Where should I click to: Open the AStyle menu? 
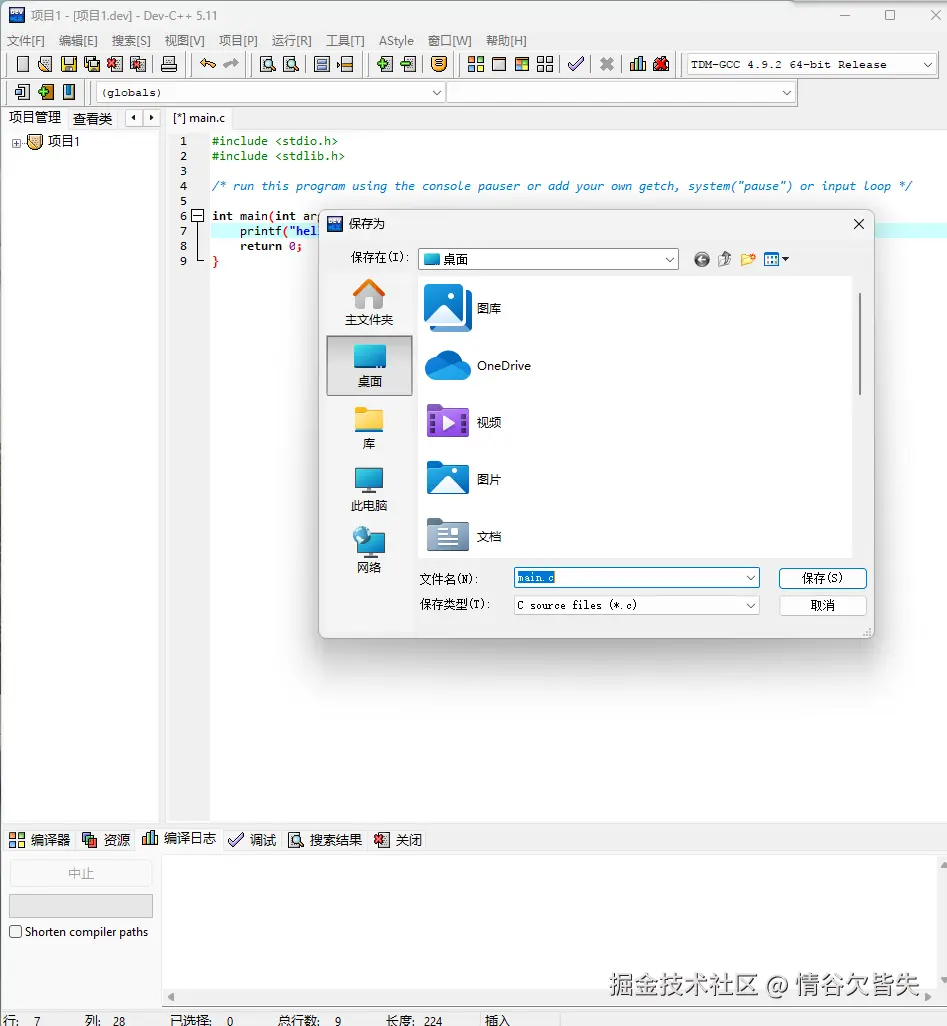396,41
